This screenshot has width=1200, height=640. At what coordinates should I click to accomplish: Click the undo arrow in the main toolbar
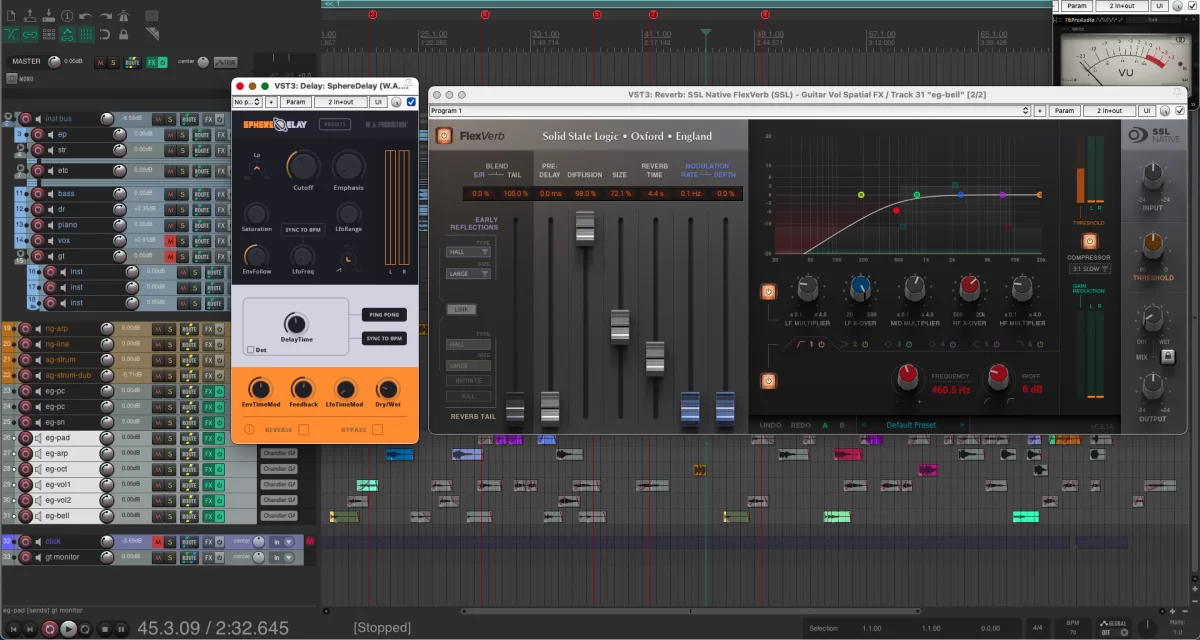[84, 17]
